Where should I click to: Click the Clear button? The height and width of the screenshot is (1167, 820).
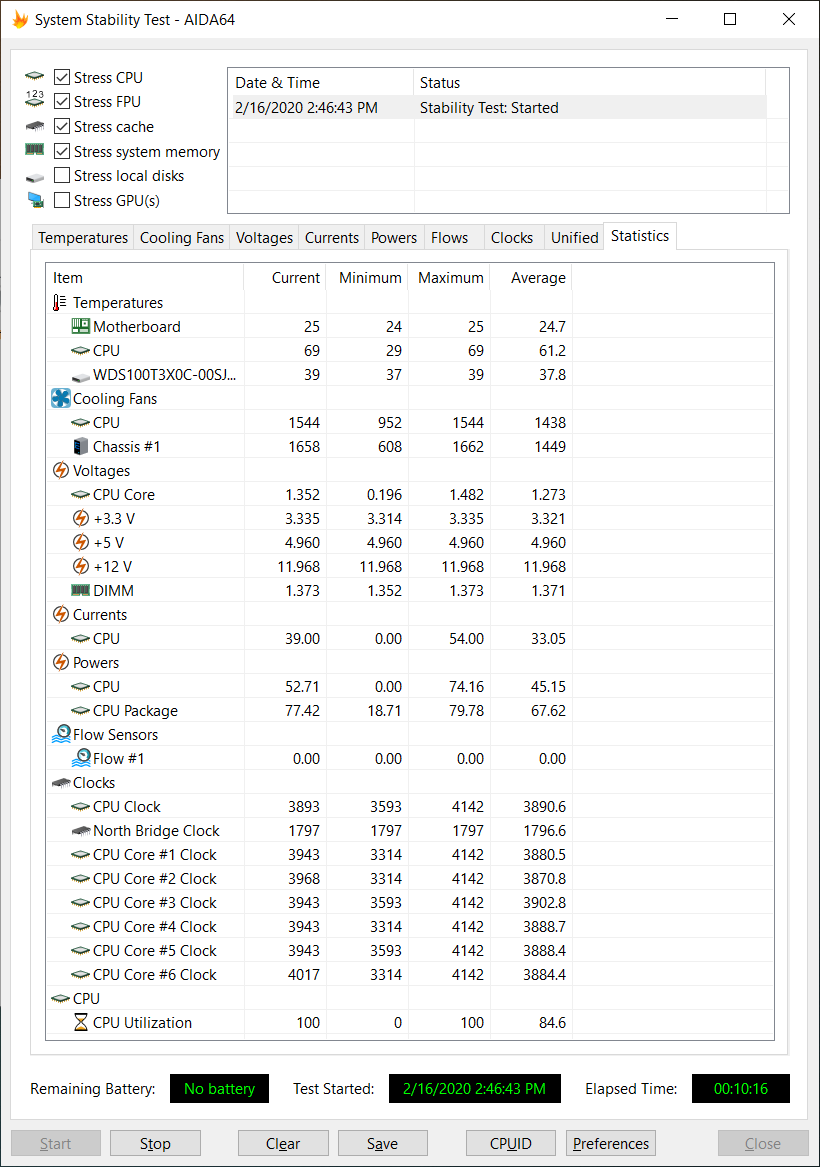pos(283,1143)
